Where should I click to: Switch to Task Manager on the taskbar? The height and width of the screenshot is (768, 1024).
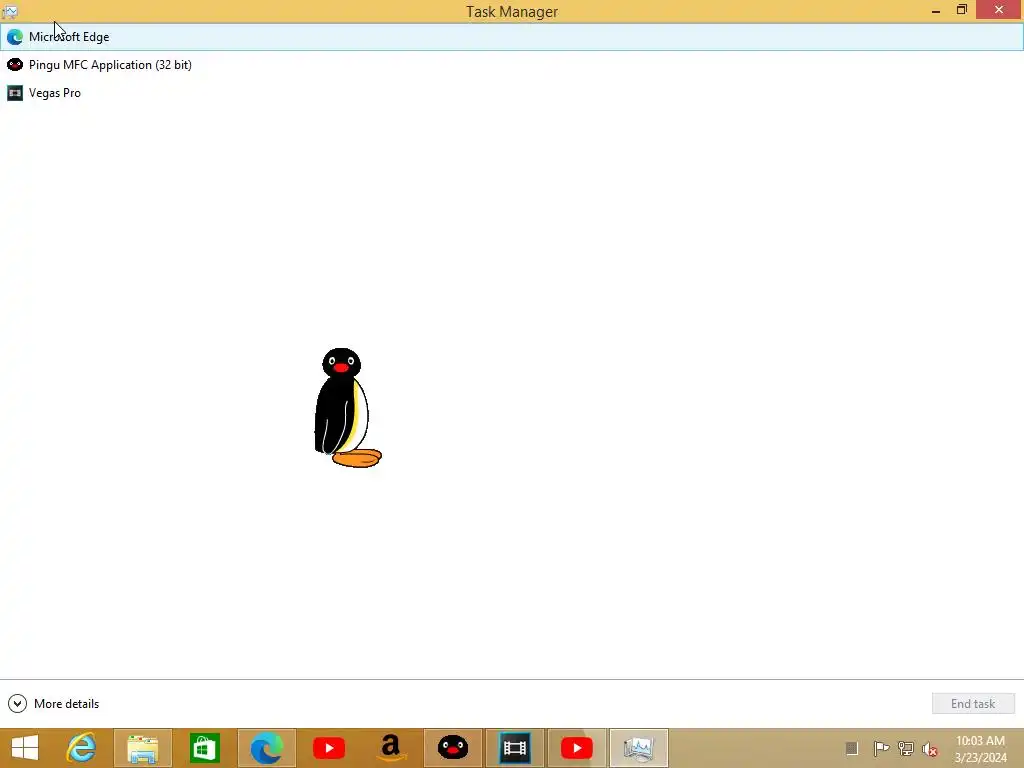point(639,748)
